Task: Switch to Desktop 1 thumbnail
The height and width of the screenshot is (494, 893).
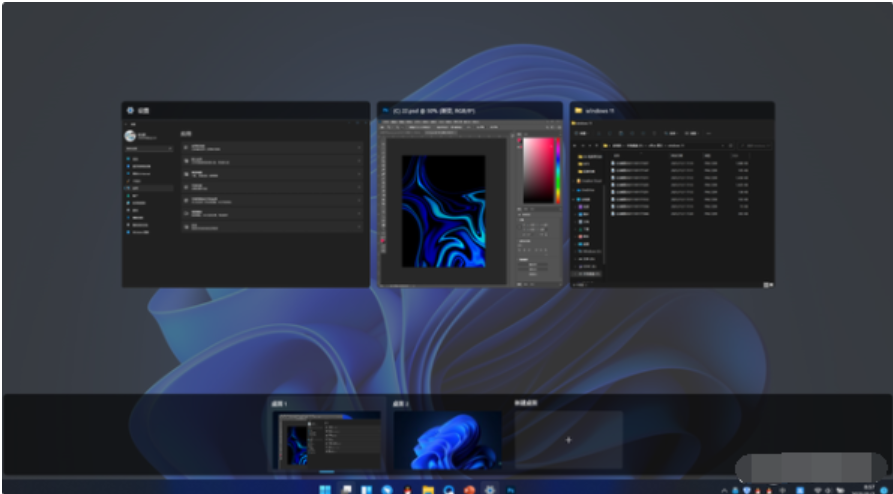Action: click(326, 441)
